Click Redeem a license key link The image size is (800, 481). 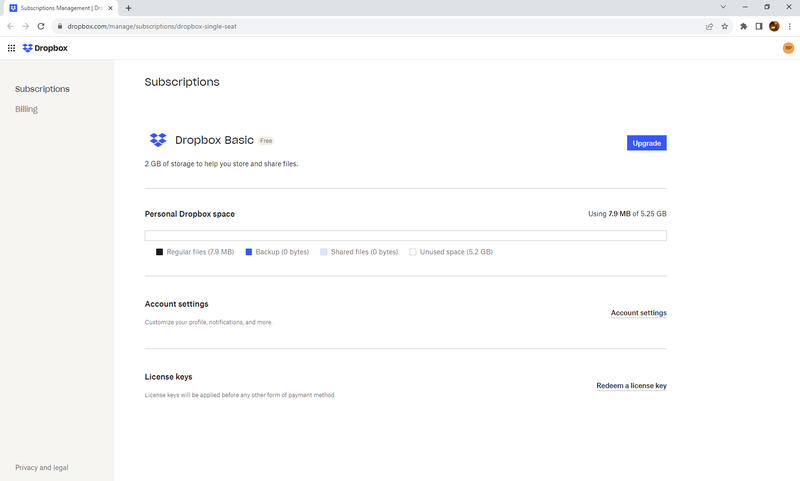coord(631,385)
